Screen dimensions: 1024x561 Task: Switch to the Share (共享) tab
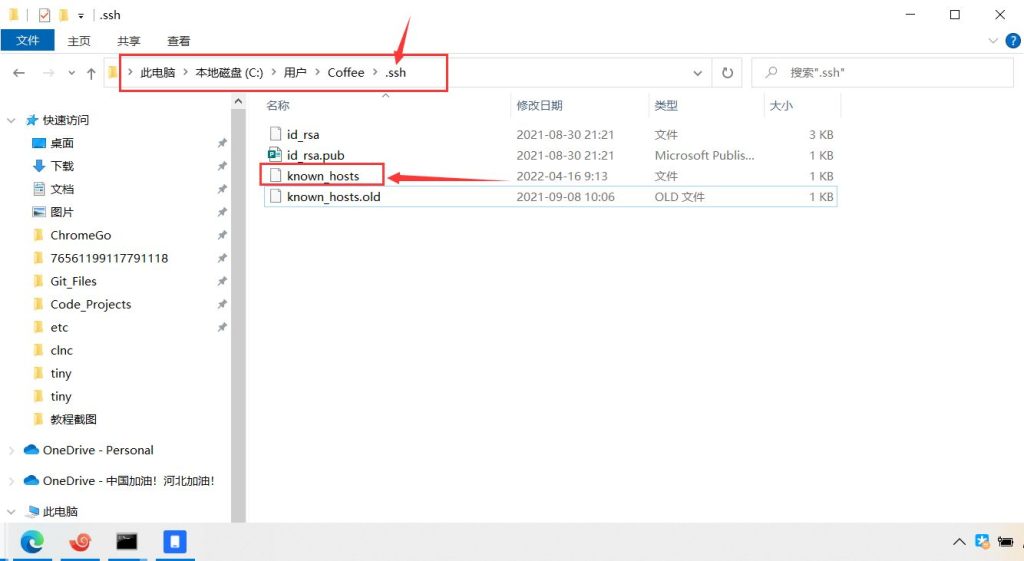click(x=129, y=40)
